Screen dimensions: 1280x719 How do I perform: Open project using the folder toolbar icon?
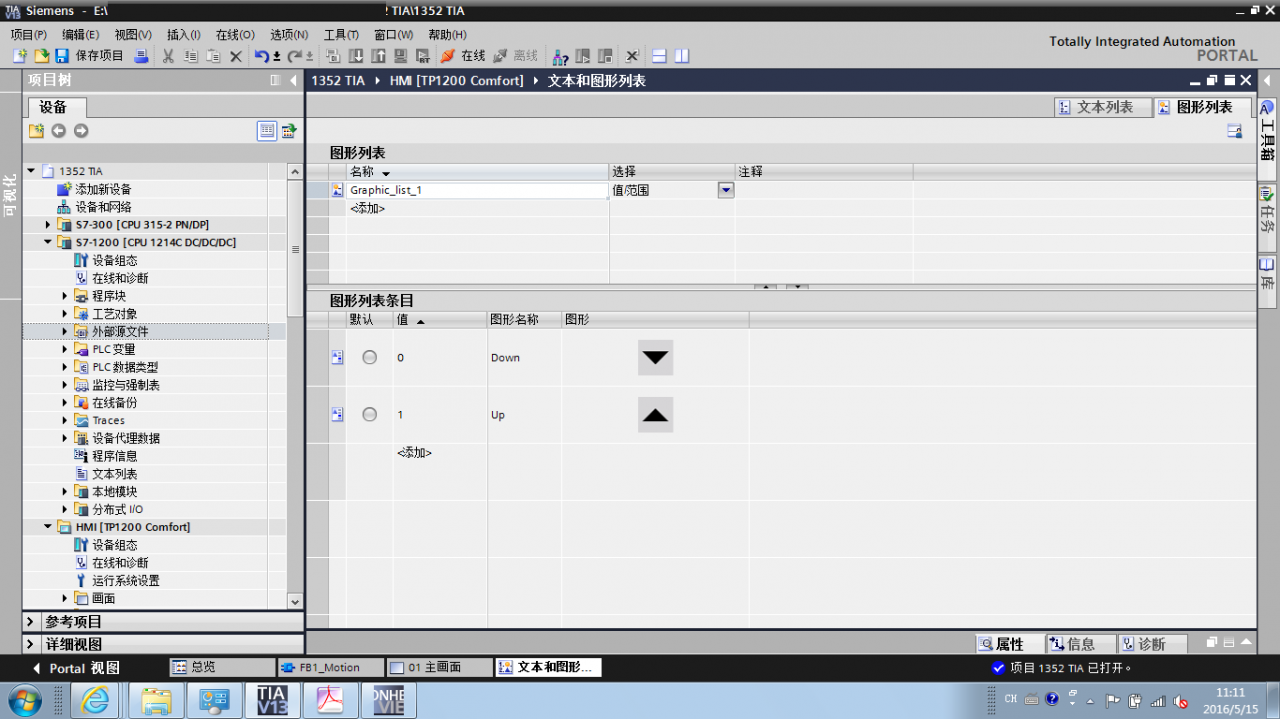pyautogui.click(x=41, y=56)
